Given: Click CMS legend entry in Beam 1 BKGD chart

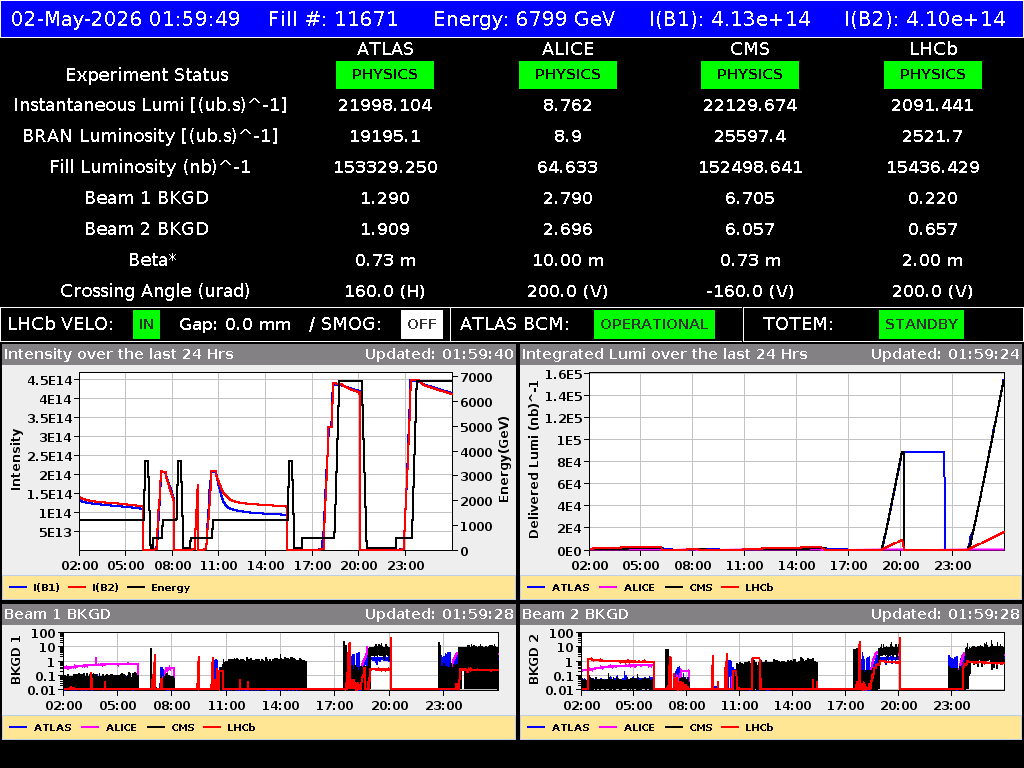Looking at the screenshot, I should click(x=171, y=728).
